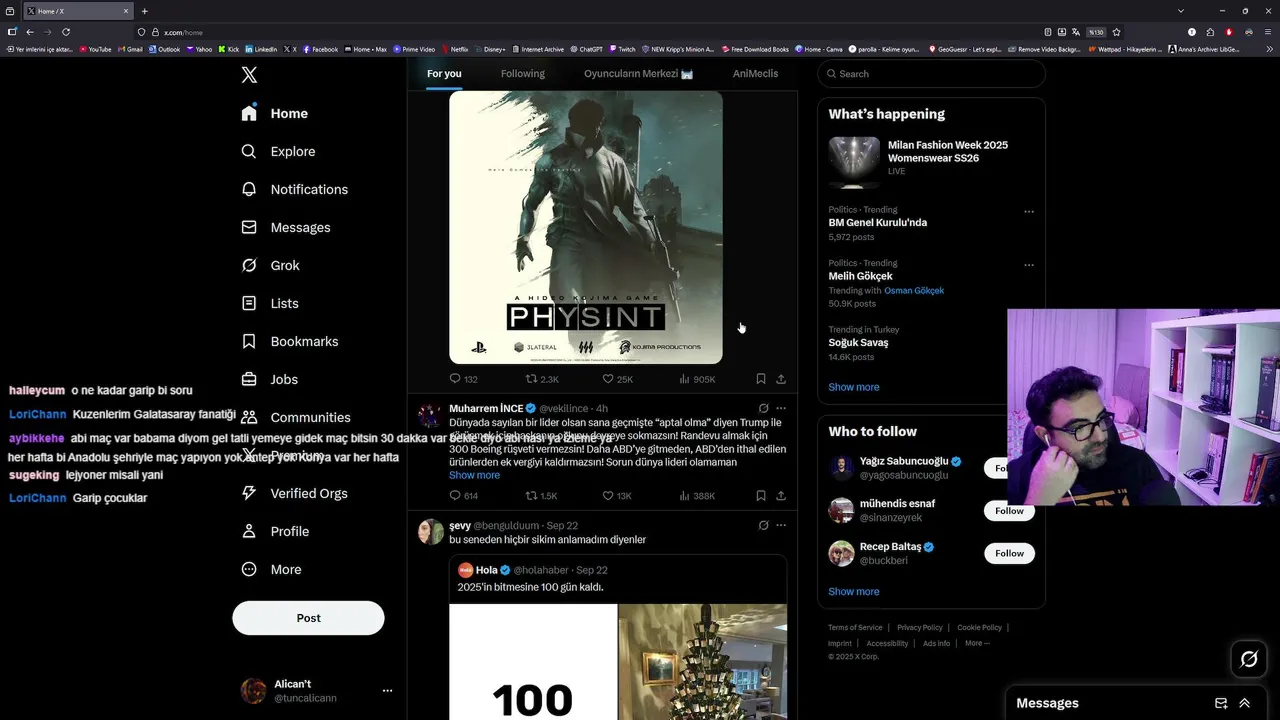1280x720 pixels.
Task: Open Explore from the sidebar
Action: (278, 151)
